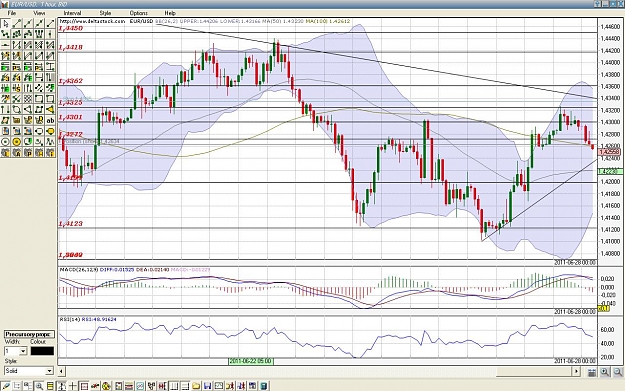
Task: Click the chart scrollbar left arrow
Action: (x=61, y=371)
